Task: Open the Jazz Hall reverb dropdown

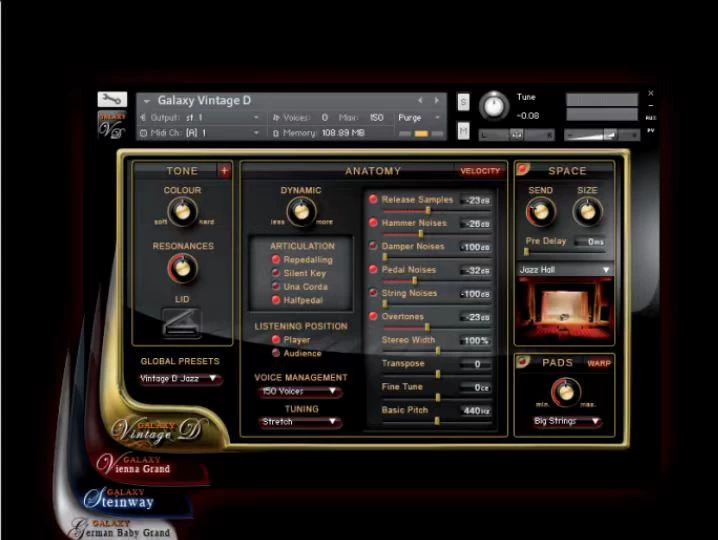Action: 565,270
